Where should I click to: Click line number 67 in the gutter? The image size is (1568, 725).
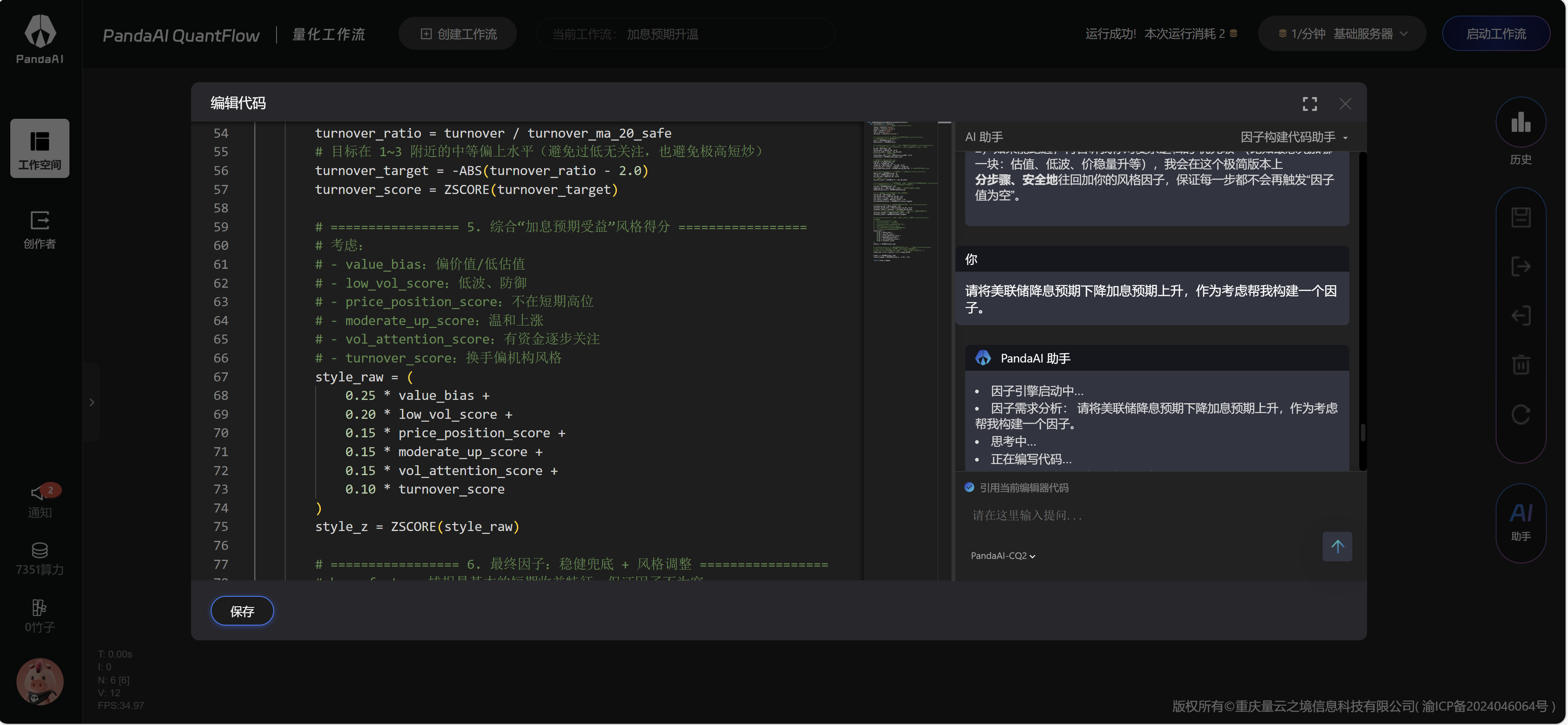click(x=220, y=377)
